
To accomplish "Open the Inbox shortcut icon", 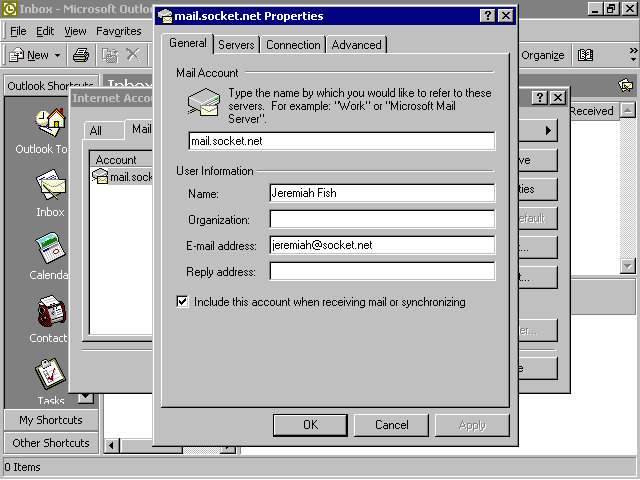I will [x=51, y=184].
